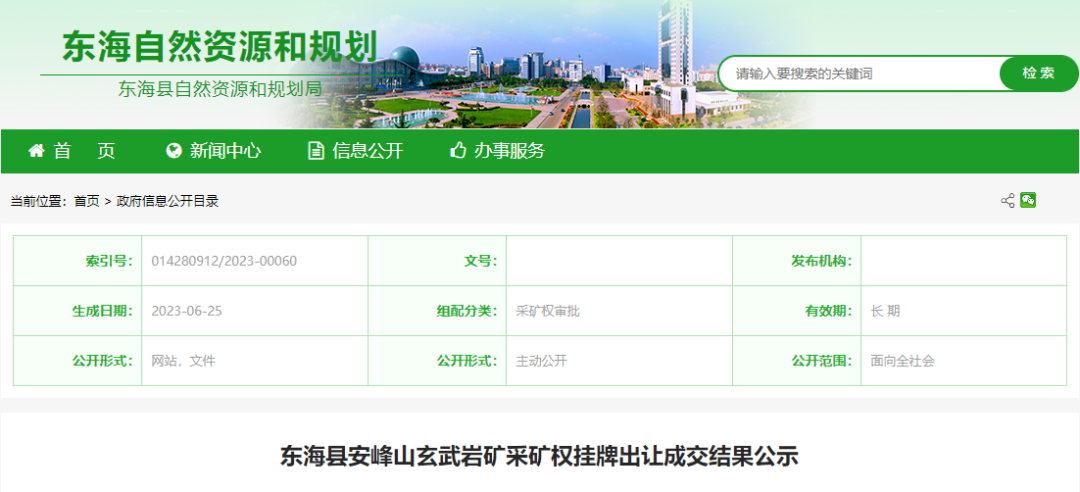
Task: Open the 信息公开 menu item
Action: click(x=367, y=151)
